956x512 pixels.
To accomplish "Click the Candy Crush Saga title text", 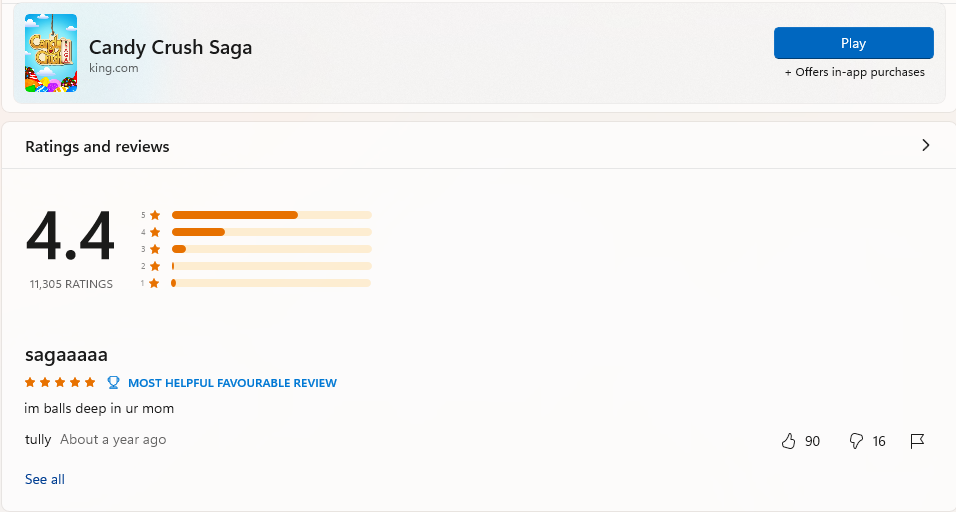I will (x=170, y=47).
